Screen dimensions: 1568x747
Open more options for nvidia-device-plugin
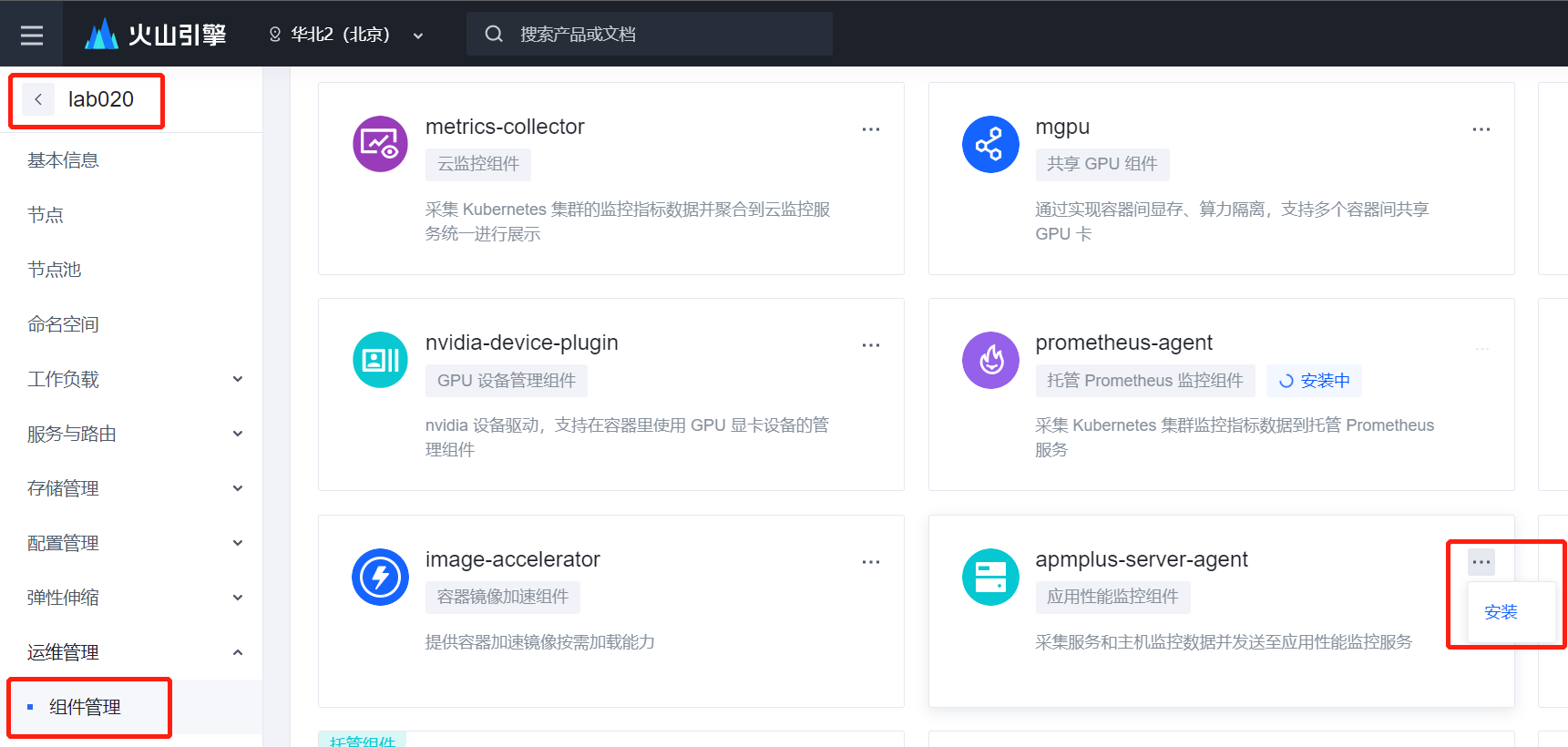pyautogui.click(x=871, y=345)
